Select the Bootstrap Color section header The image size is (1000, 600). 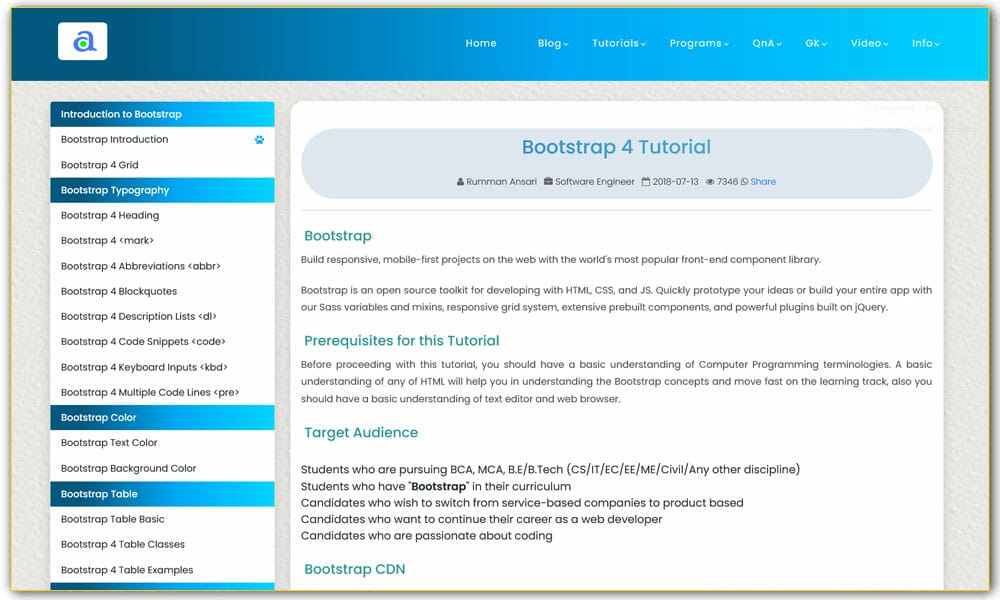point(163,418)
